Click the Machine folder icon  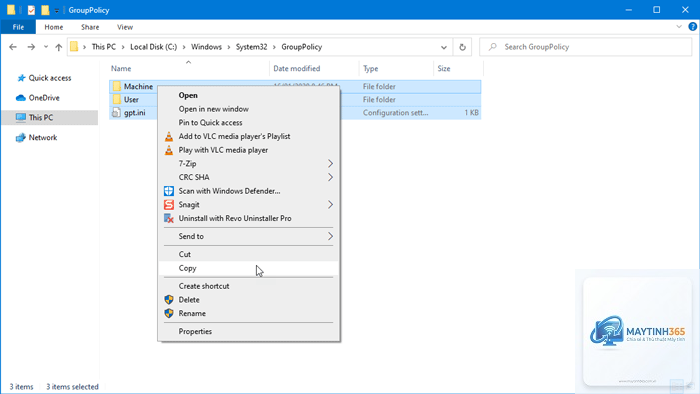coord(117,86)
